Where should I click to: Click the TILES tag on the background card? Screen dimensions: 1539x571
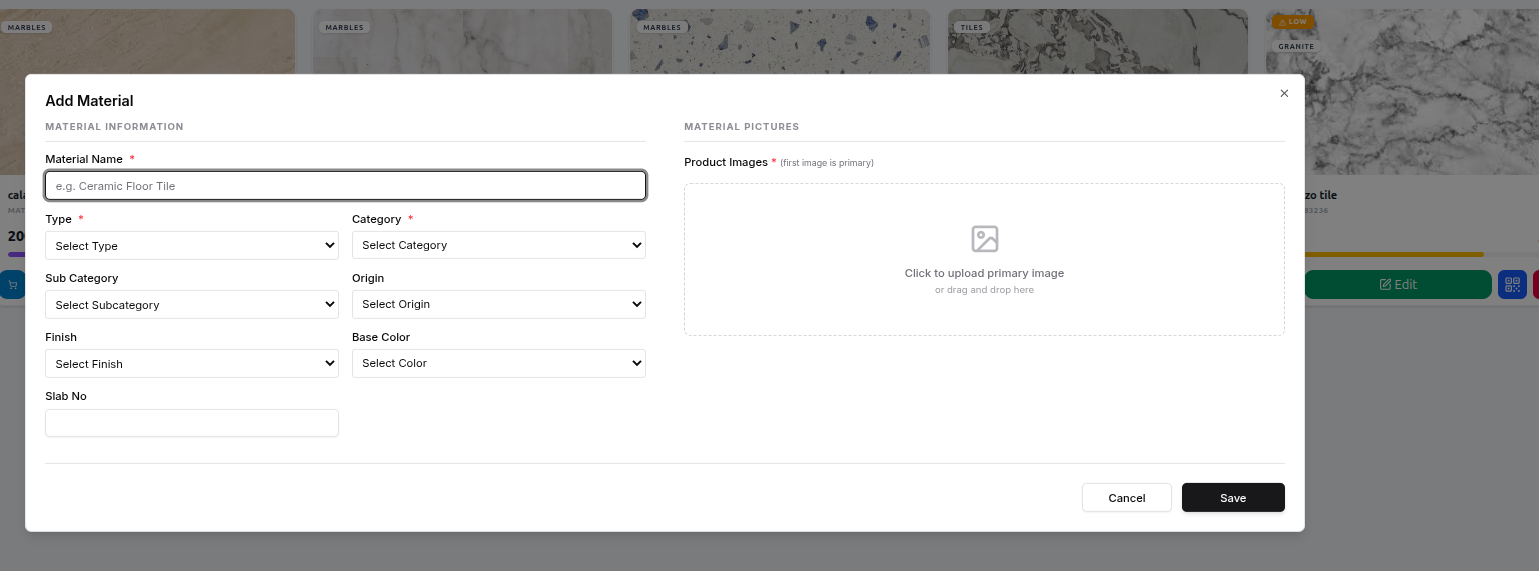(x=971, y=27)
